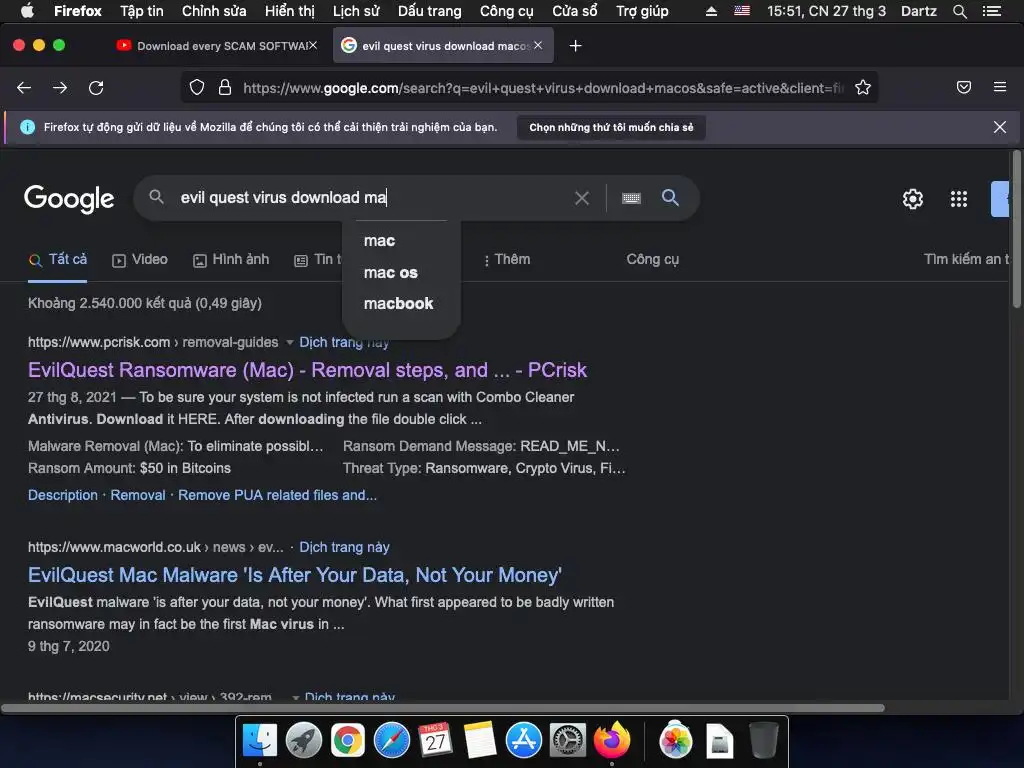This screenshot has height=768, width=1024.
Task: Open 'EvilQuest Ransomware (Mac) - Removal steps' result
Action: coord(307,370)
